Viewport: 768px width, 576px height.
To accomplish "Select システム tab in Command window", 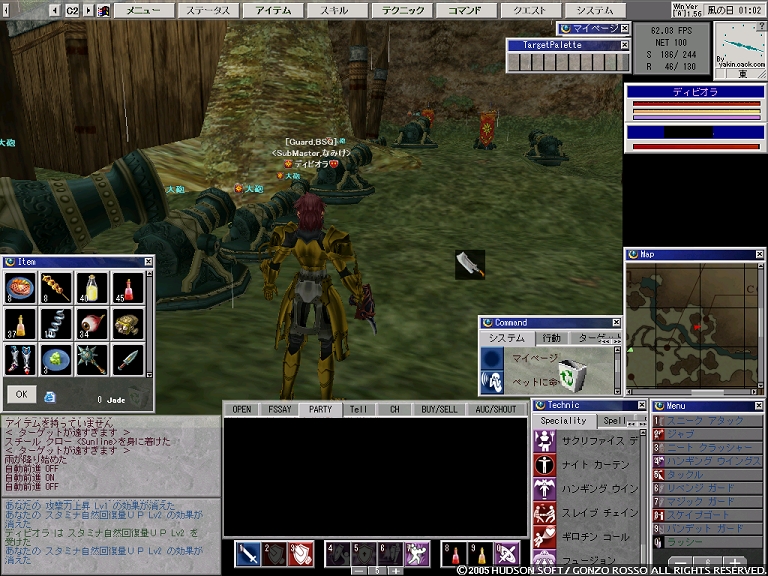I will pos(506,338).
